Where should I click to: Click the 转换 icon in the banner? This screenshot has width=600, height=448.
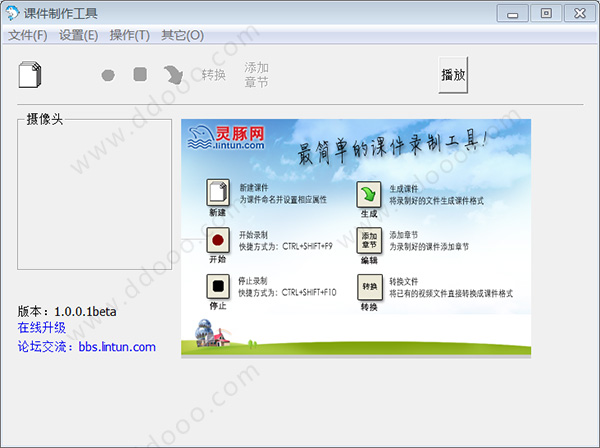pyautogui.click(x=370, y=287)
